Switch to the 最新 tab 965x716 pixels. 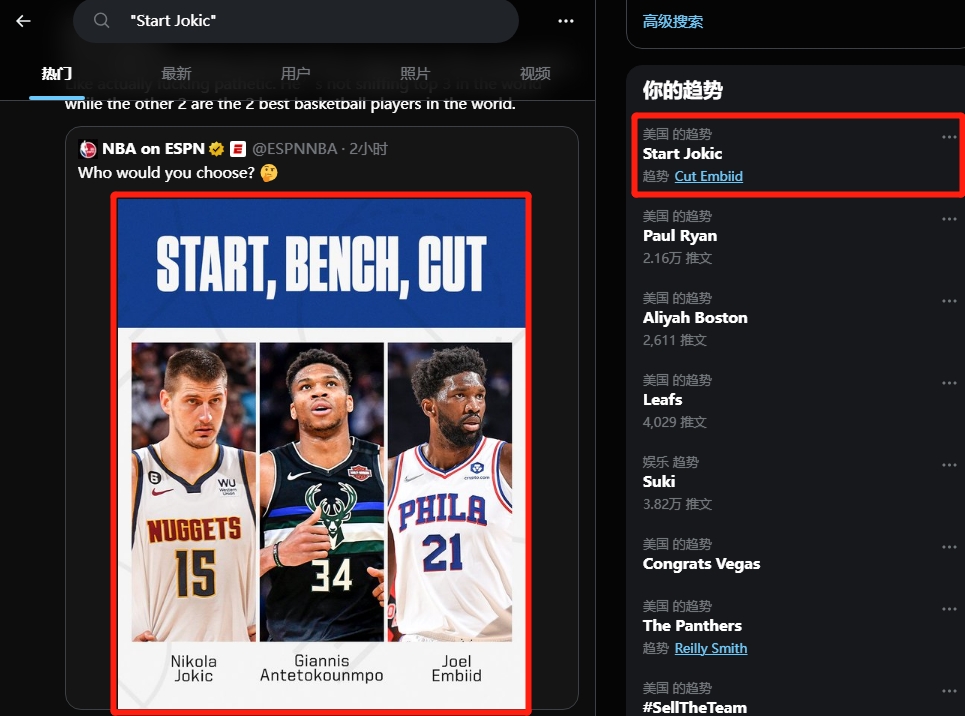click(176, 74)
